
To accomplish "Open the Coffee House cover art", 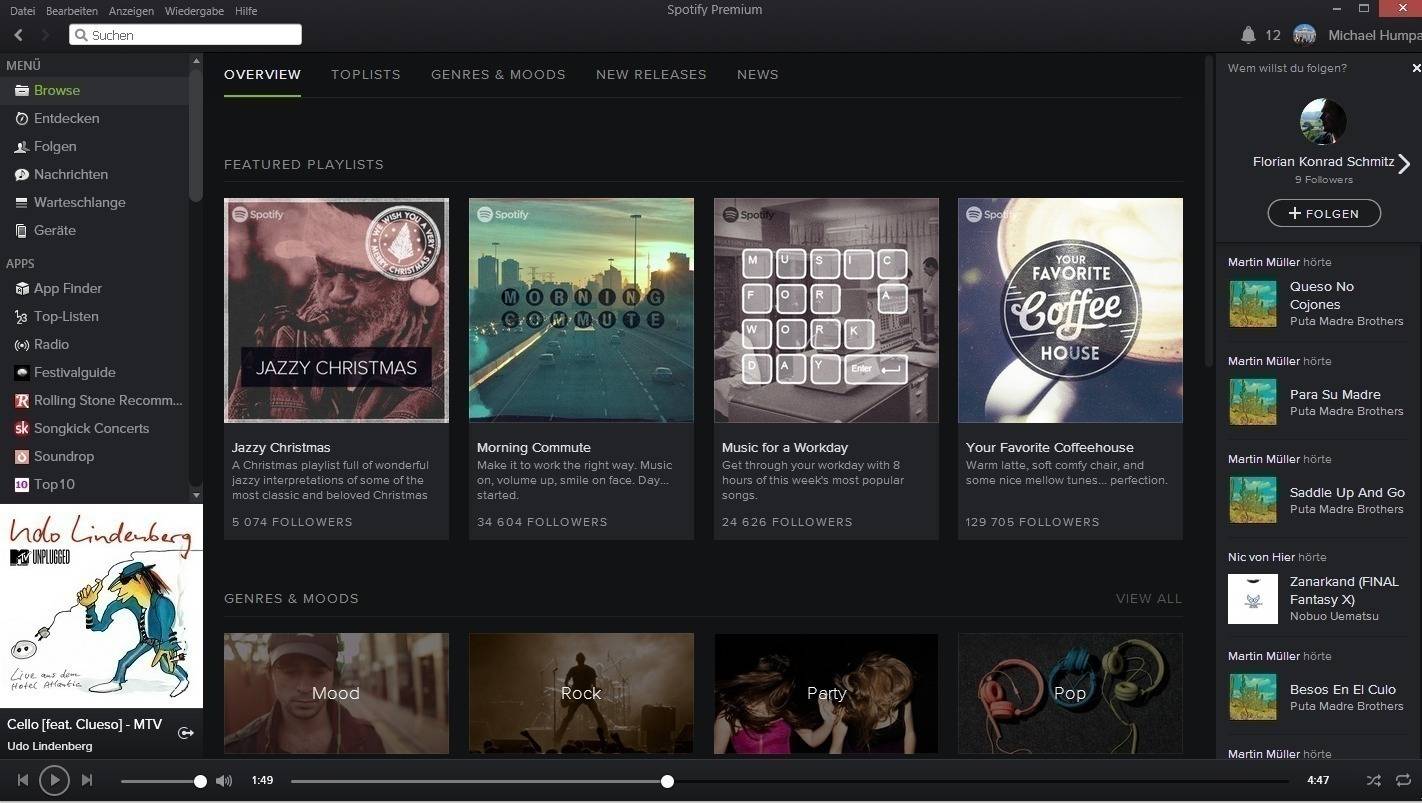I will [1070, 310].
